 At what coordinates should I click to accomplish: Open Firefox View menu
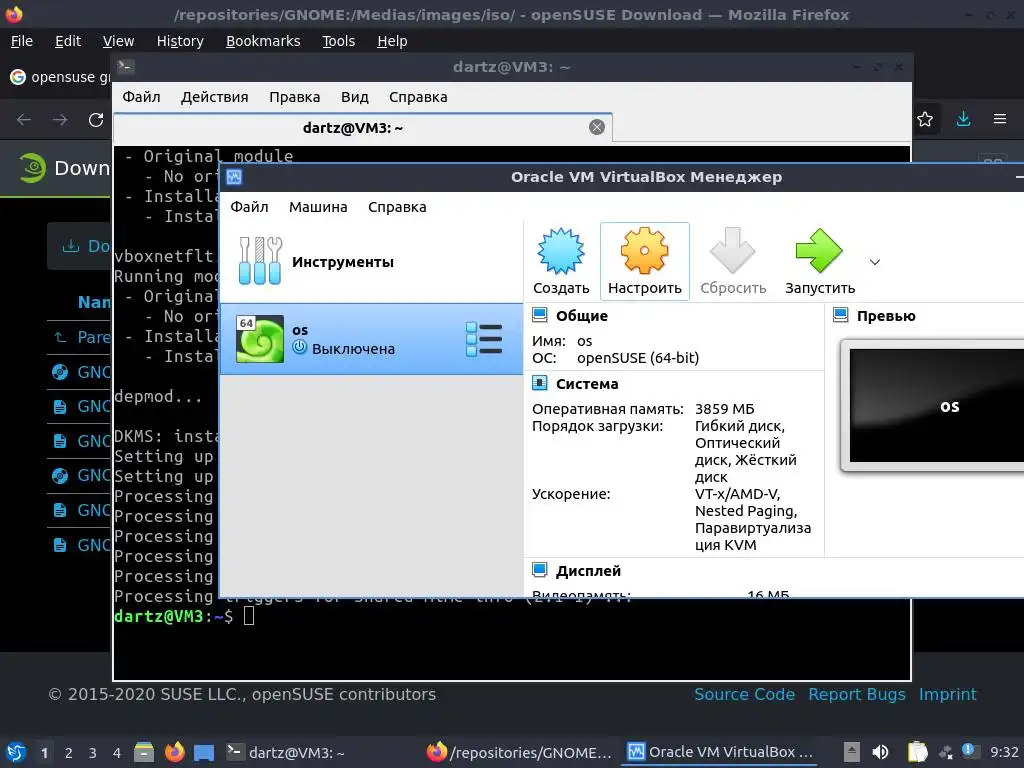[118, 41]
